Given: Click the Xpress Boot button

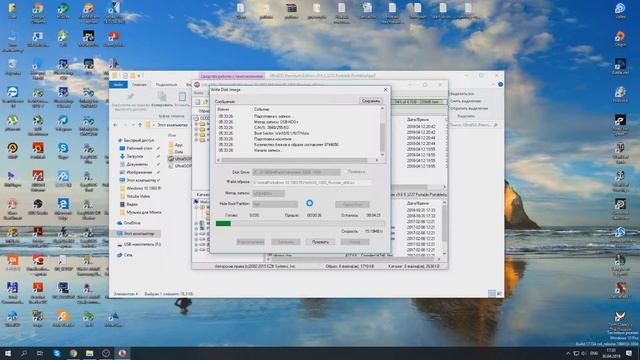Looking at the screenshot, I should pos(352,204).
